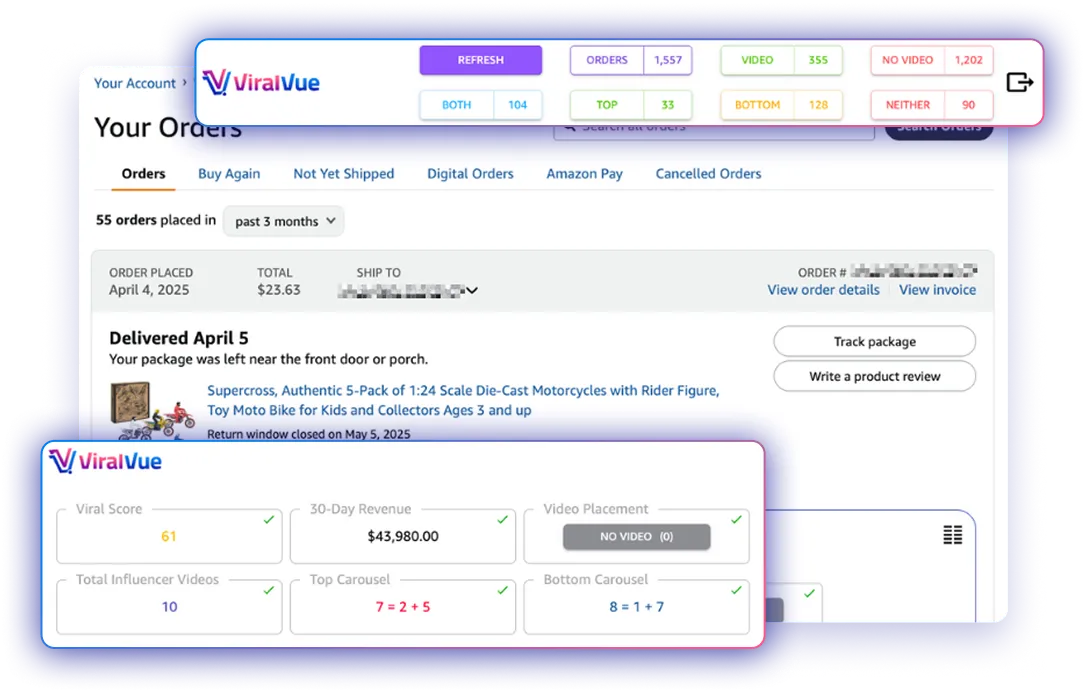
Task: Open the list view icon beside the score card
Action: (952, 534)
